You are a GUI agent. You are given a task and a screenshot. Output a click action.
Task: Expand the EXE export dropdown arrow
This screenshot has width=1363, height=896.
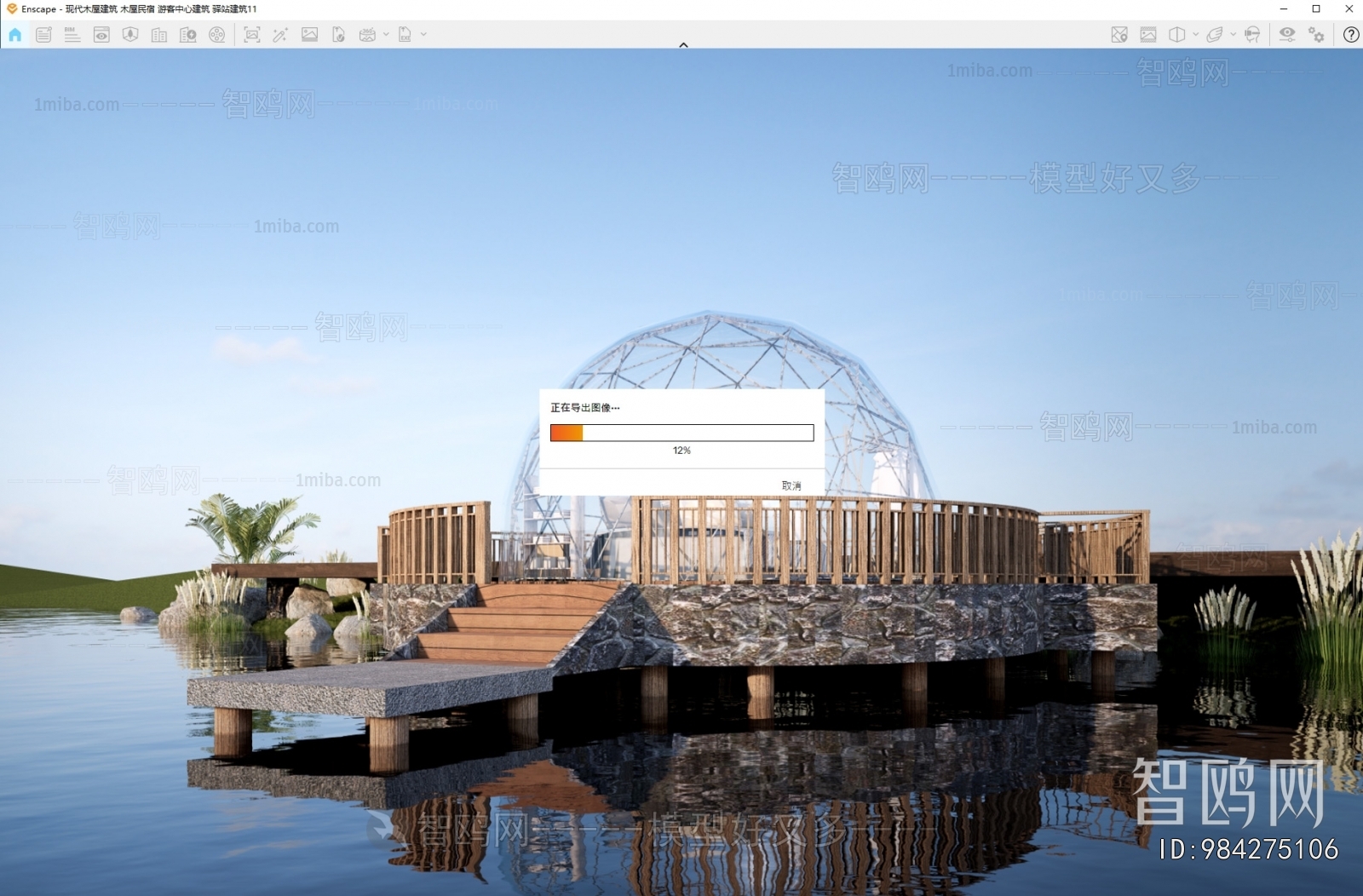(x=423, y=35)
